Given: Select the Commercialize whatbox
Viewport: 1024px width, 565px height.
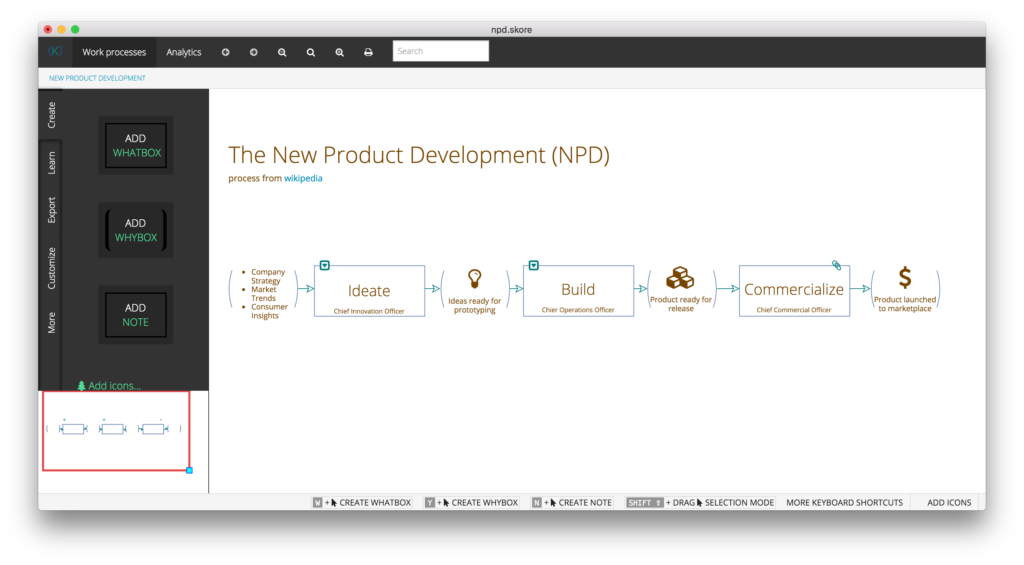Looking at the screenshot, I should coord(794,291).
